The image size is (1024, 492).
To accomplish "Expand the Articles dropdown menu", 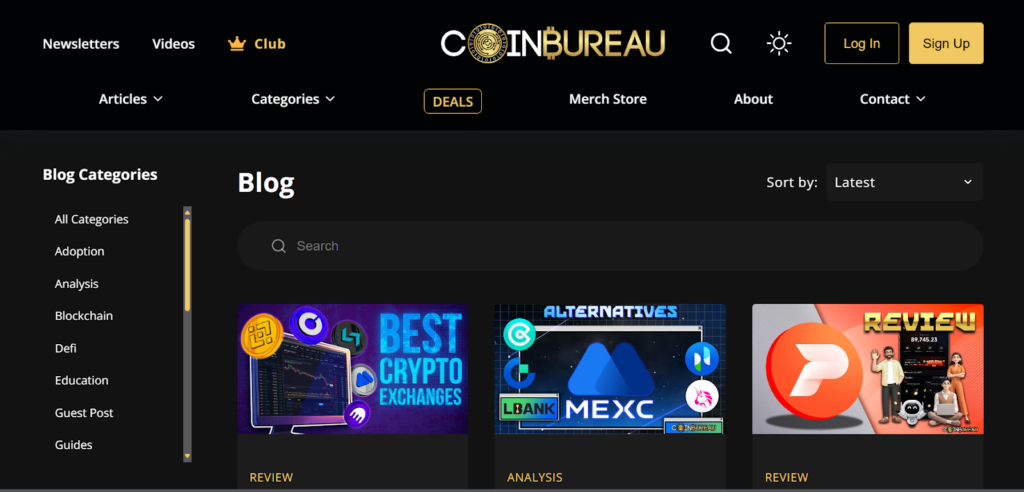I will click(131, 99).
